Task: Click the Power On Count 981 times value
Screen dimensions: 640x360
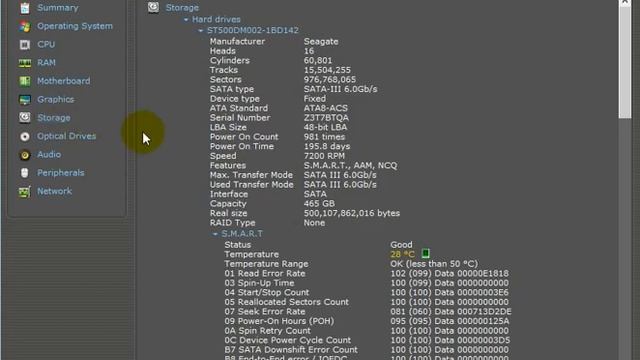Action: coord(324,137)
